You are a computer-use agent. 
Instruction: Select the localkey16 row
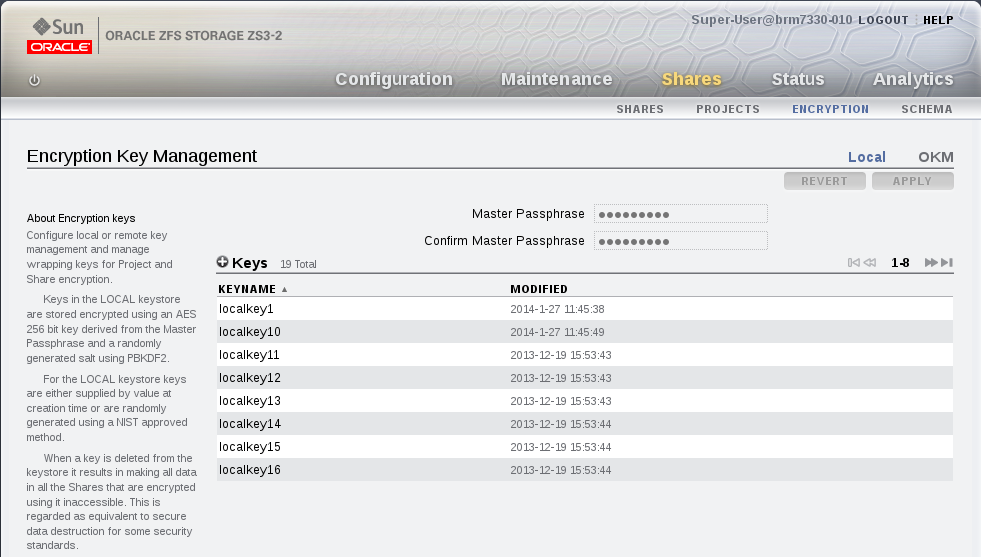tap(584, 470)
